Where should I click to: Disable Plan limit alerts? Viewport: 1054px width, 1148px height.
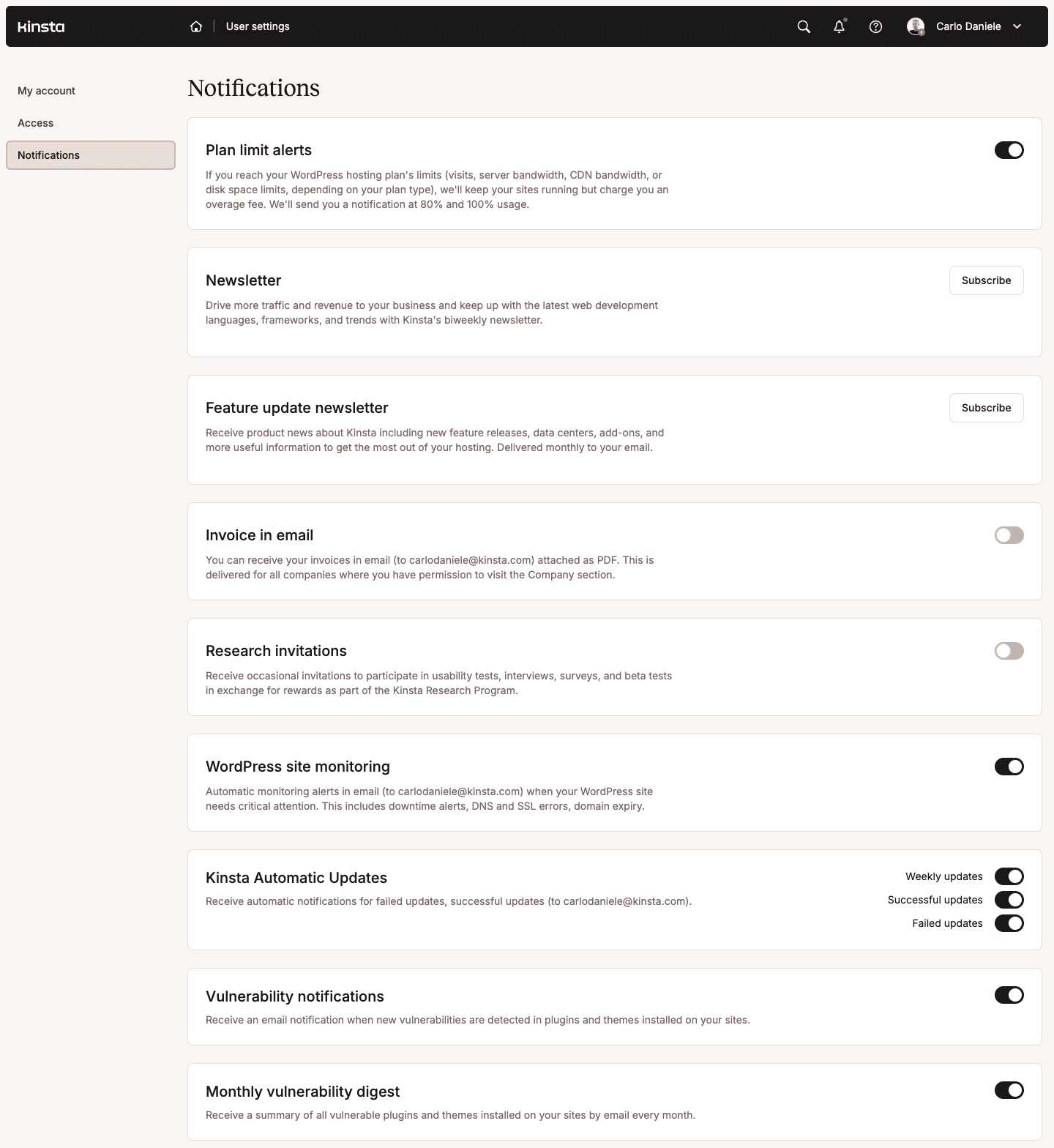pos(1009,150)
